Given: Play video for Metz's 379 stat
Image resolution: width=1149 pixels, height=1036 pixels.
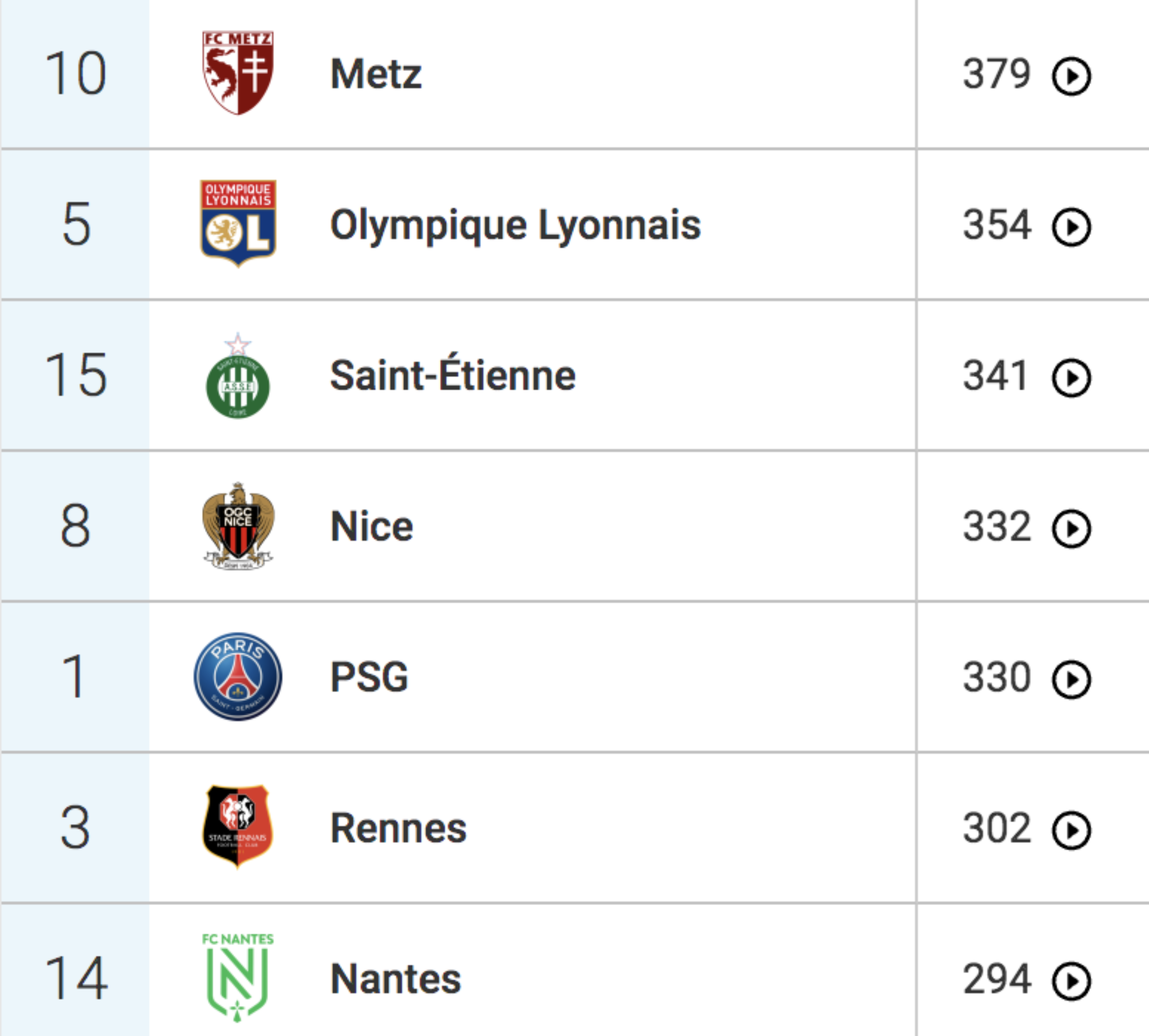Looking at the screenshot, I should pos(1071,77).
